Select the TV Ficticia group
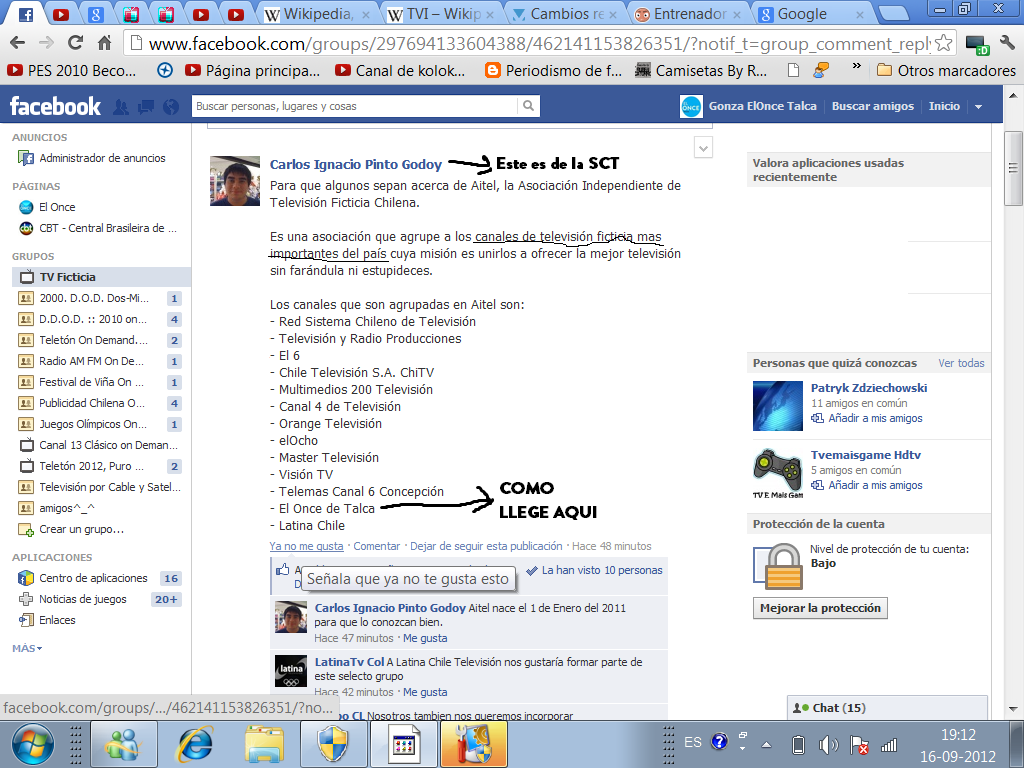Image resolution: width=1024 pixels, height=768 pixels. click(x=101, y=277)
